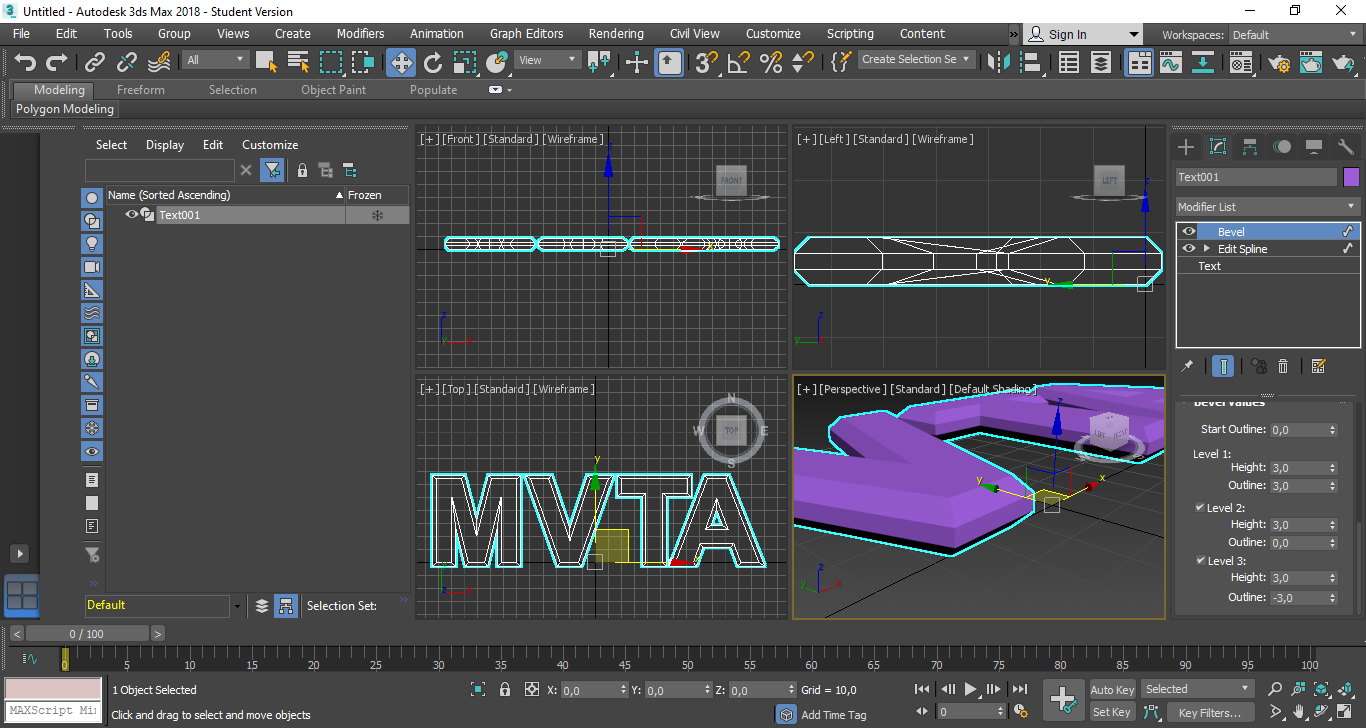Toggle Edit Spline modifier eye visibility
Screen dimensions: 1366x728
[1189, 249]
